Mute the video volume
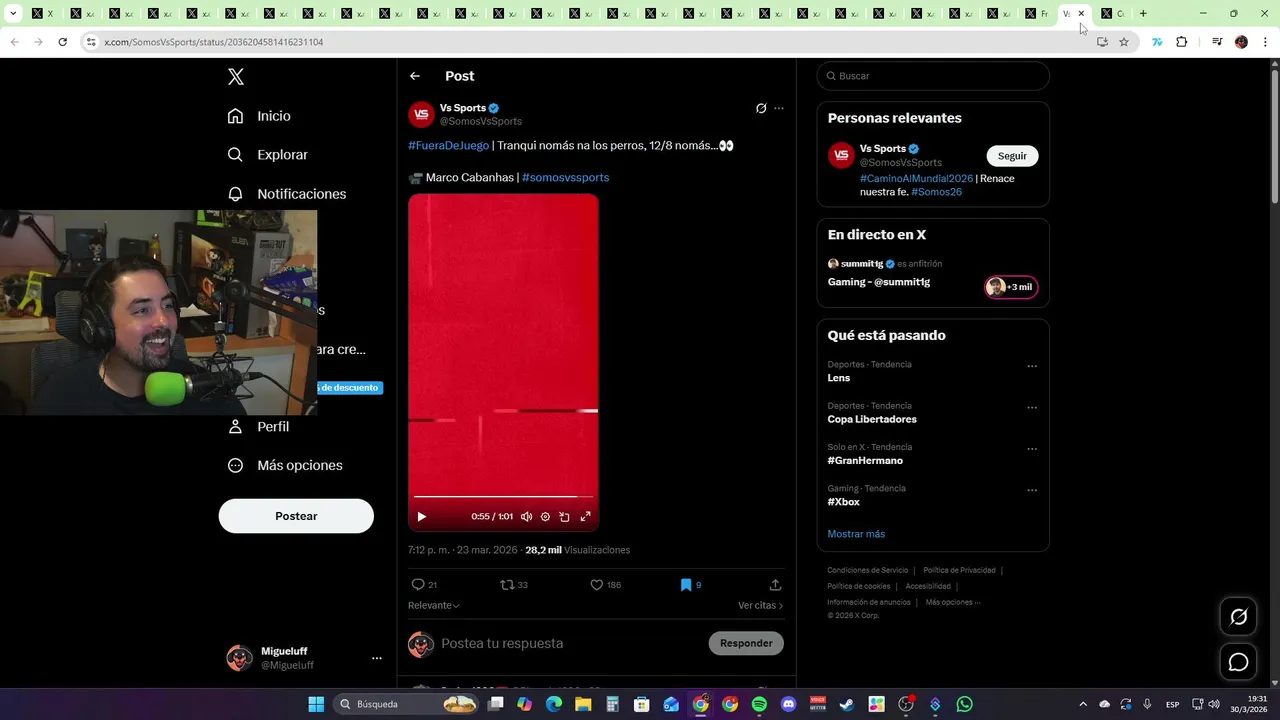This screenshot has height=720, width=1280. (526, 517)
